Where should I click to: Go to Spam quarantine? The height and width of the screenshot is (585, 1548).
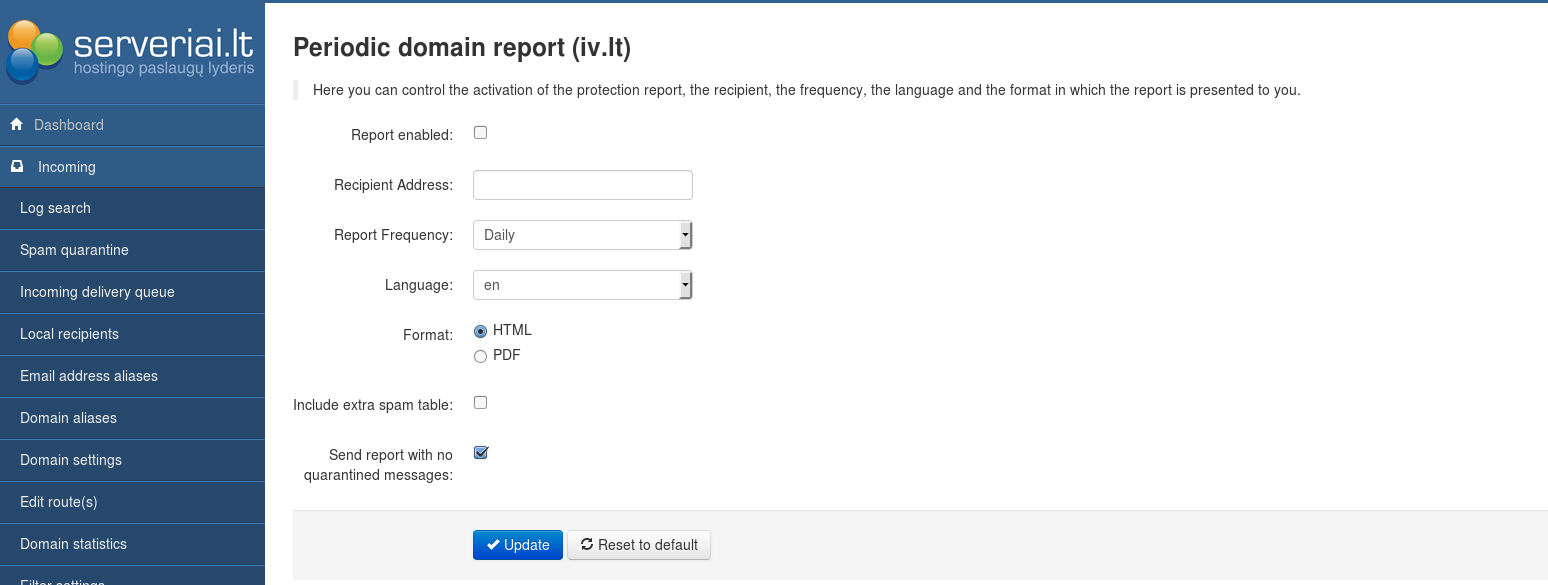coord(74,250)
